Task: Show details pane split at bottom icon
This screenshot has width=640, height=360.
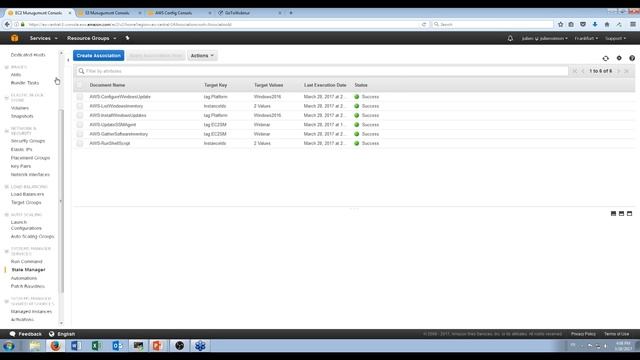Action: click(613, 213)
